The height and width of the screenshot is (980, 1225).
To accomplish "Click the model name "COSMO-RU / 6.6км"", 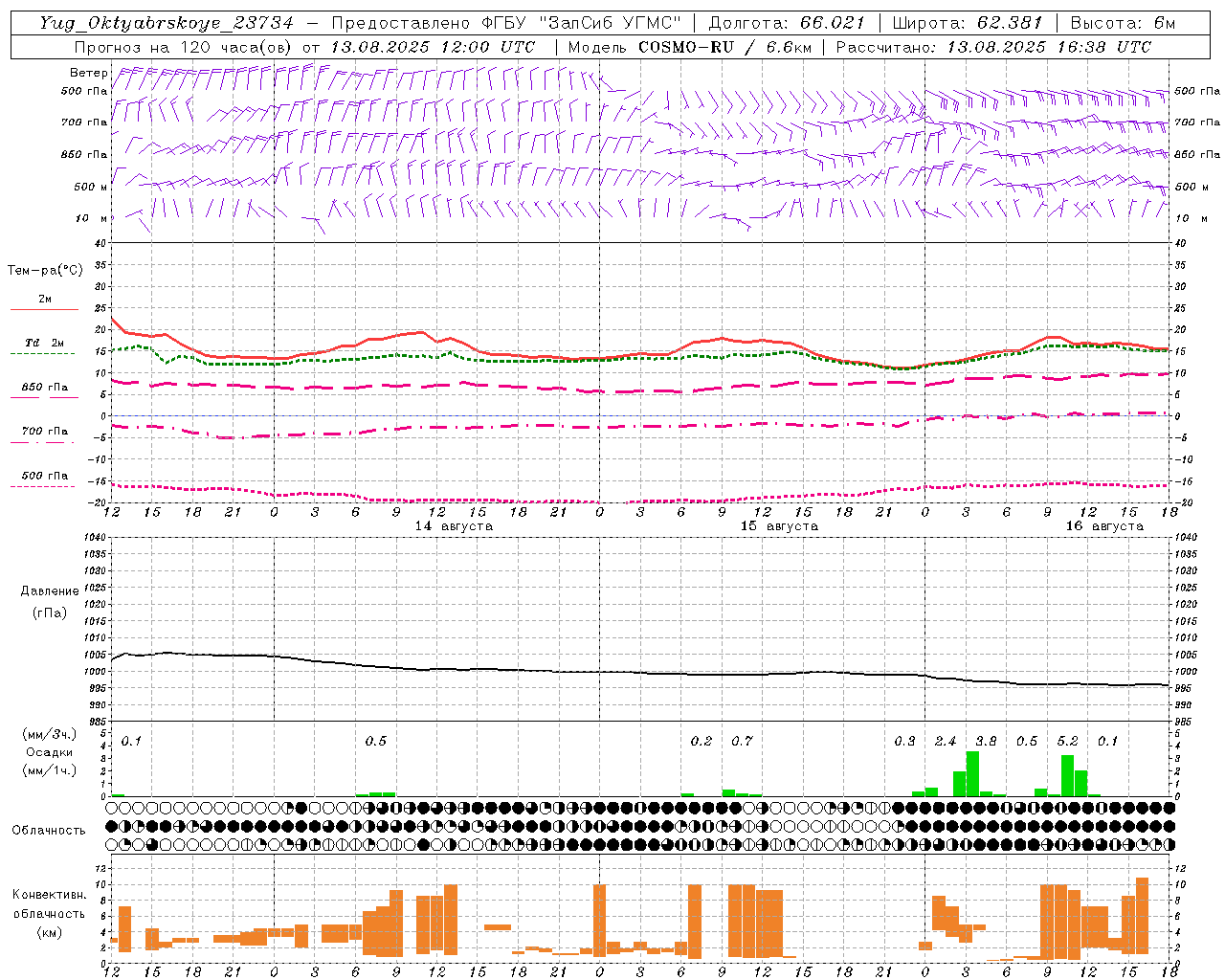I will (725, 47).
